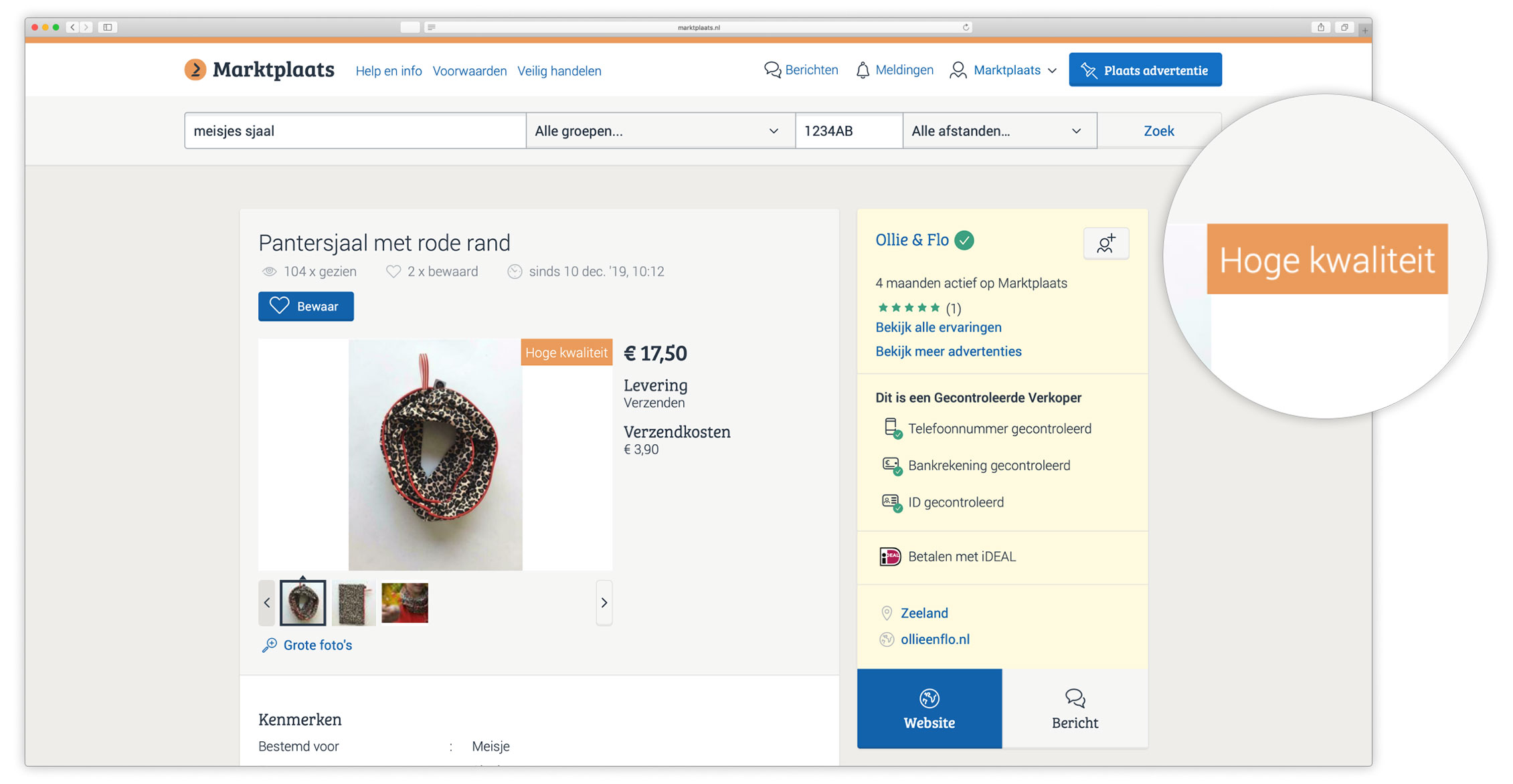Click the Safari share icon

(x=1321, y=27)
